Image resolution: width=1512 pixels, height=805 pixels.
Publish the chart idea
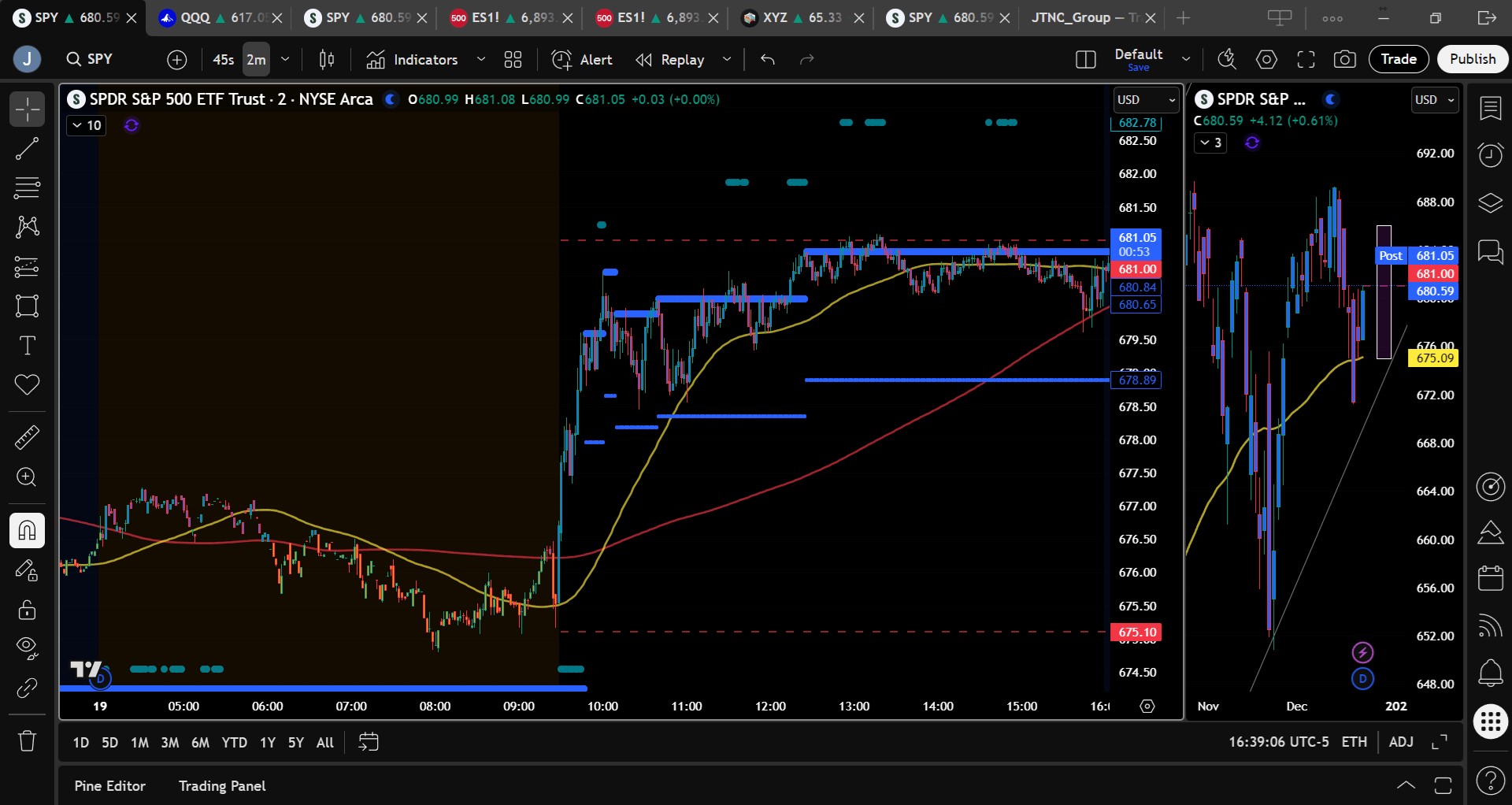pyautogui.click(x=1473, y=59)
